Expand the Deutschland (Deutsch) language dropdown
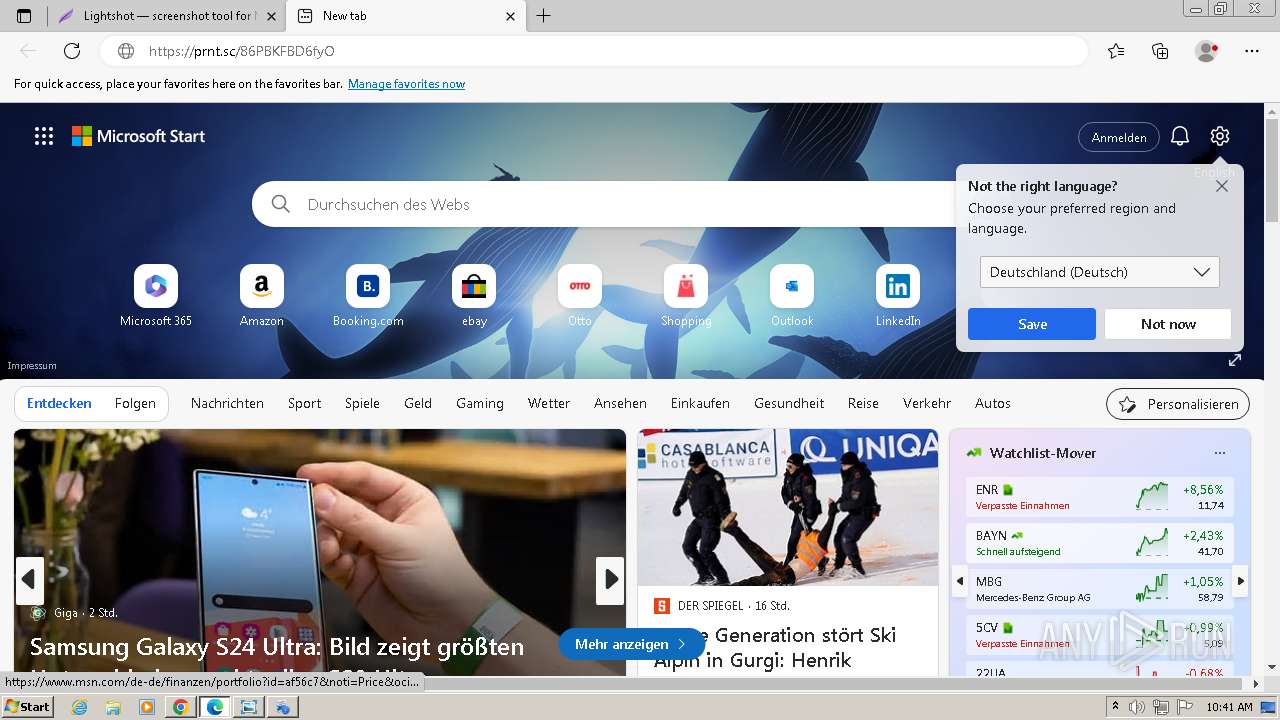 click(1099, 272)
